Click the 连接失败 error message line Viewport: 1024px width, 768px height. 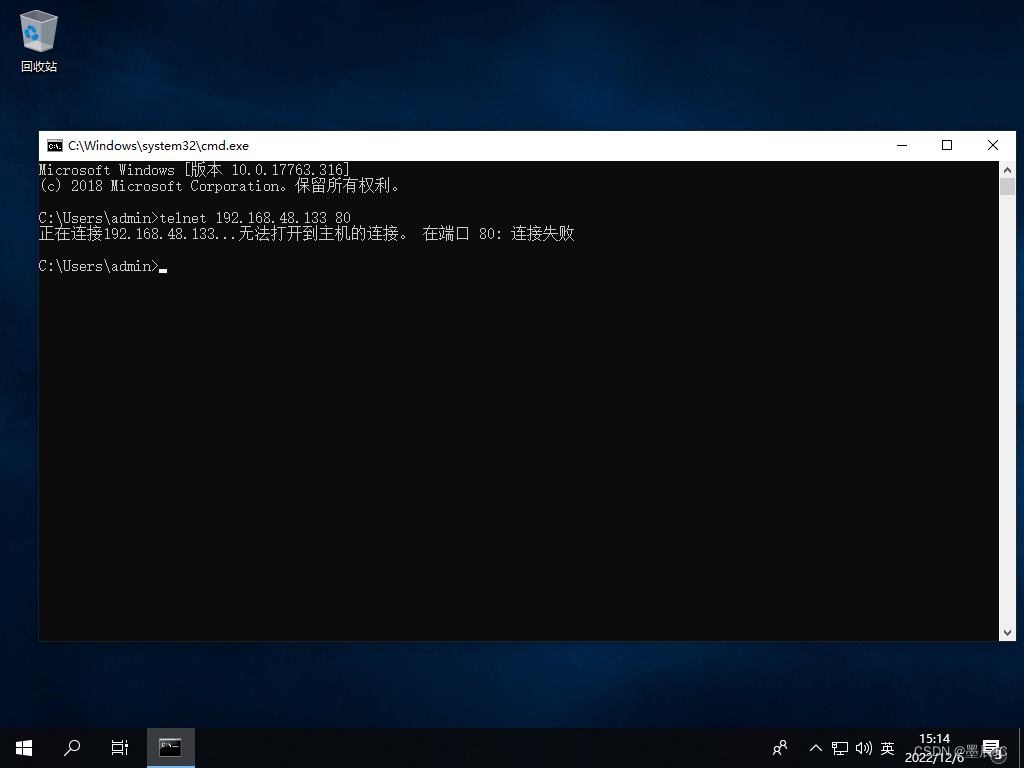pyautogui.click(x=306, y=233)
